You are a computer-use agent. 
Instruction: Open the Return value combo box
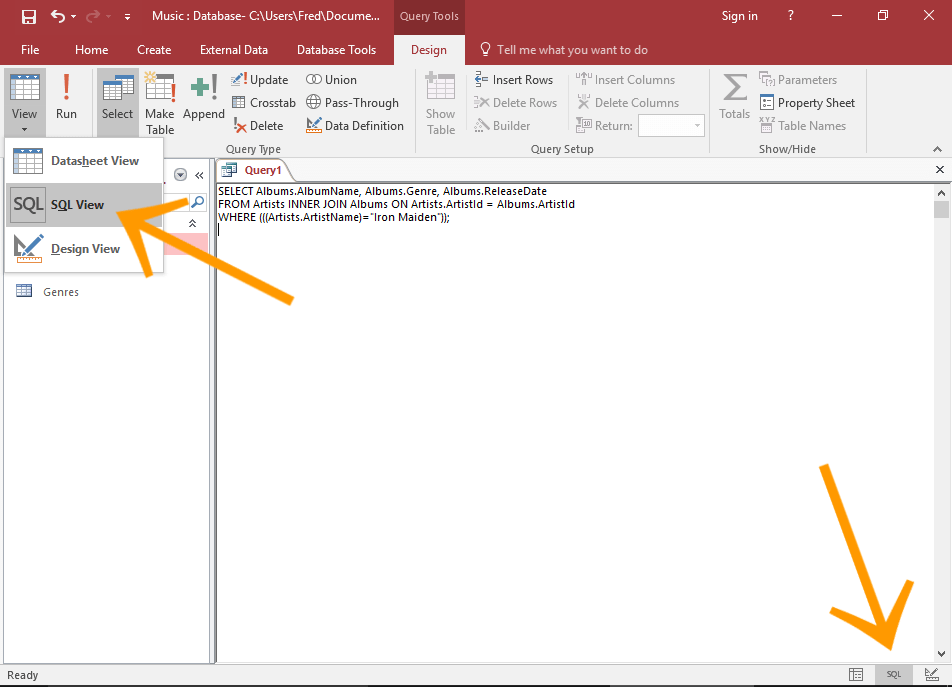(670, 125)
